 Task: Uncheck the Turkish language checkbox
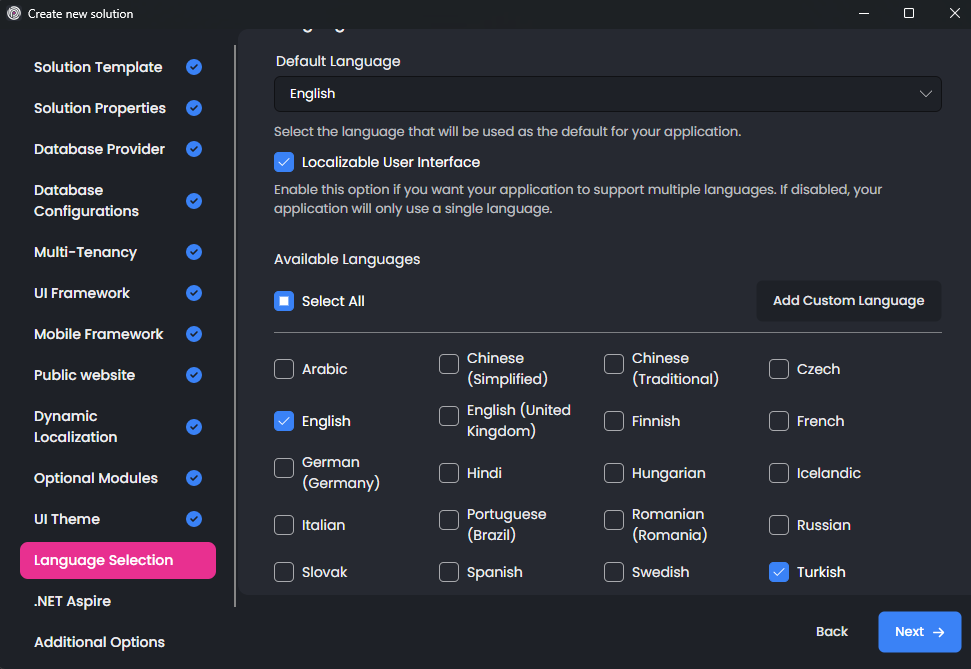pyautogui.click(x=779, y=572)
